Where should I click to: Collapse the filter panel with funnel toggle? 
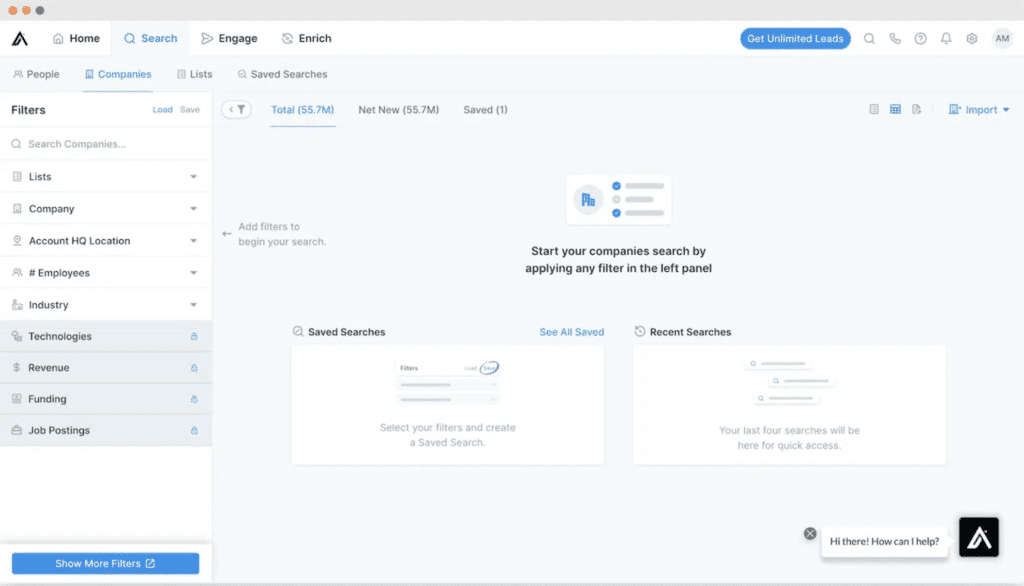[x=236, y=110]
